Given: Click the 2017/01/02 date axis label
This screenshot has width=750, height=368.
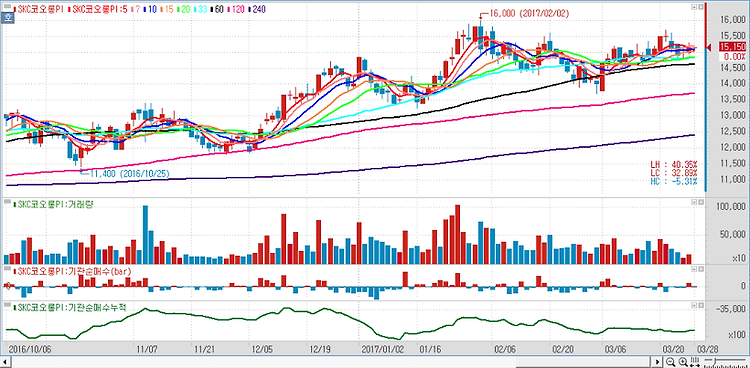Looking at the screenshot, I should point(383,349).
